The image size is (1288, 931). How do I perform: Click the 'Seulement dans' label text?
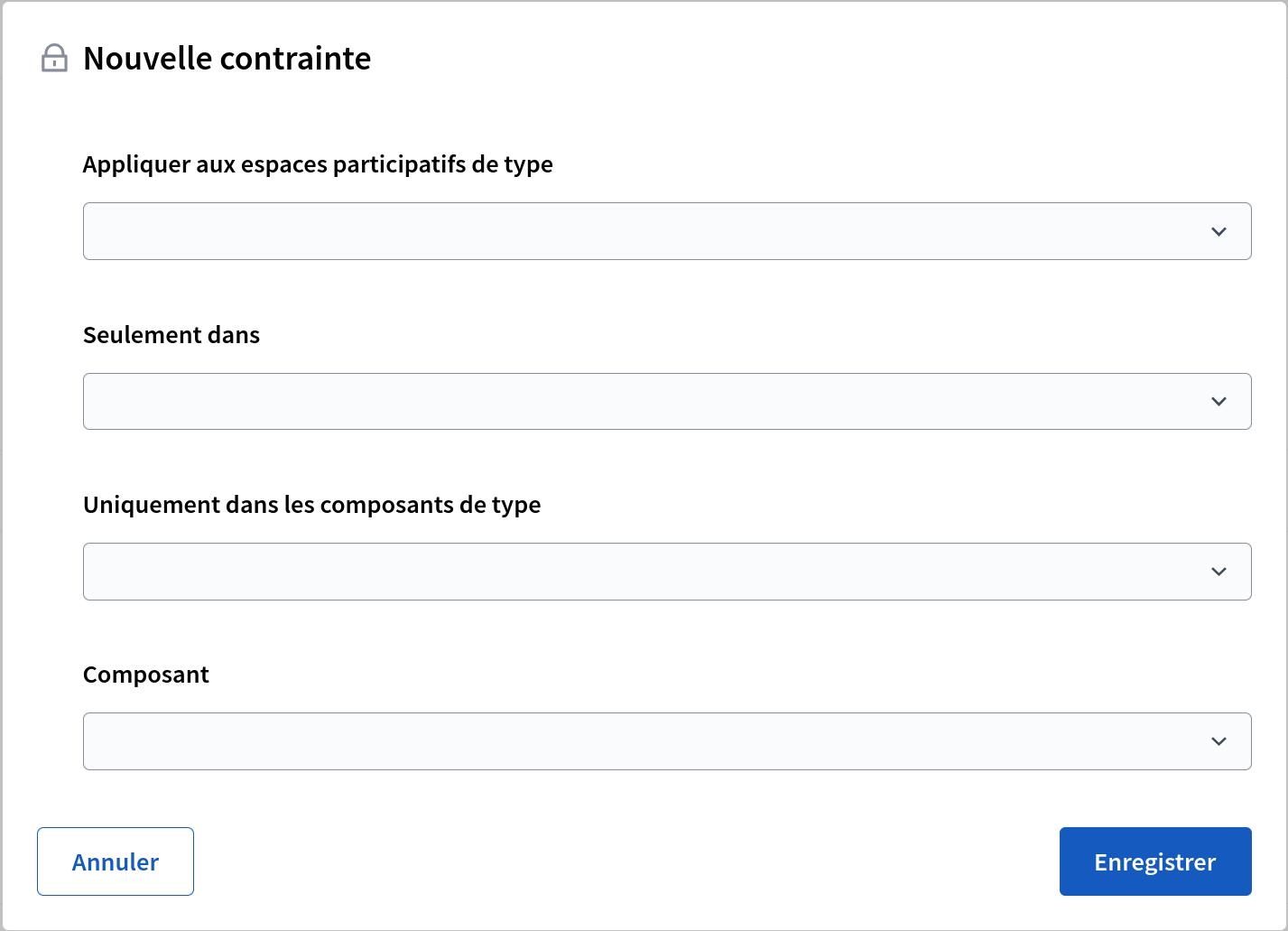coord(171,335)
